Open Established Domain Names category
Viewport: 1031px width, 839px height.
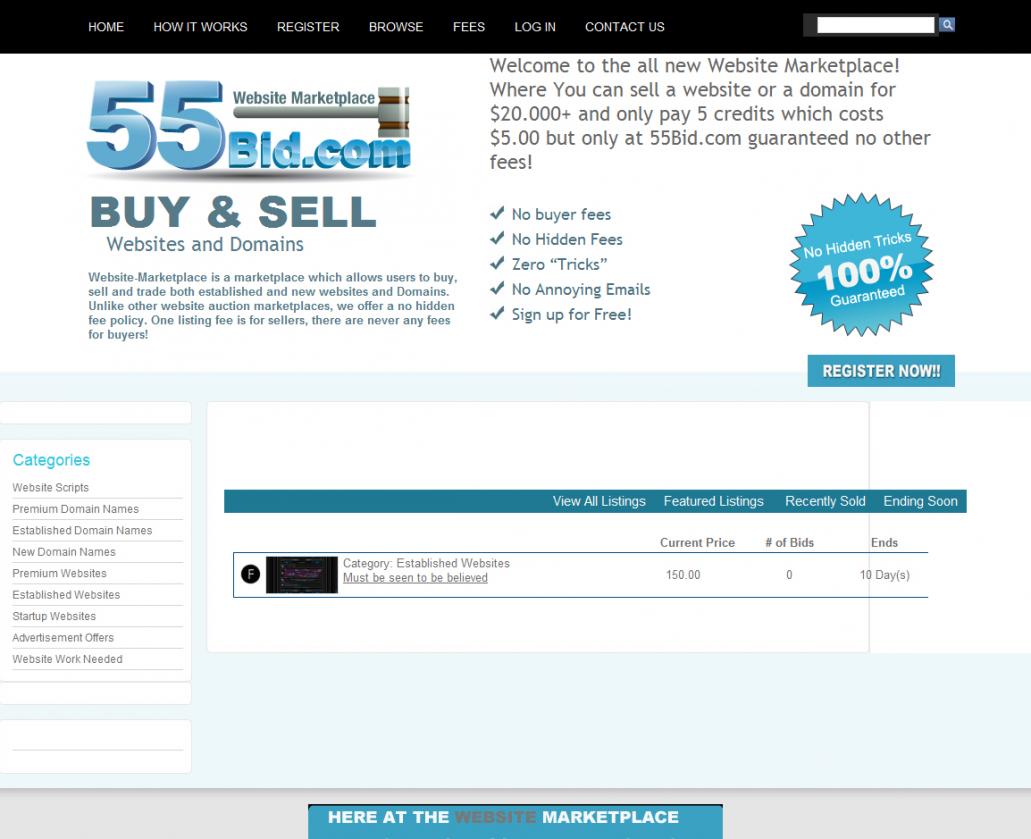(82, 530)
